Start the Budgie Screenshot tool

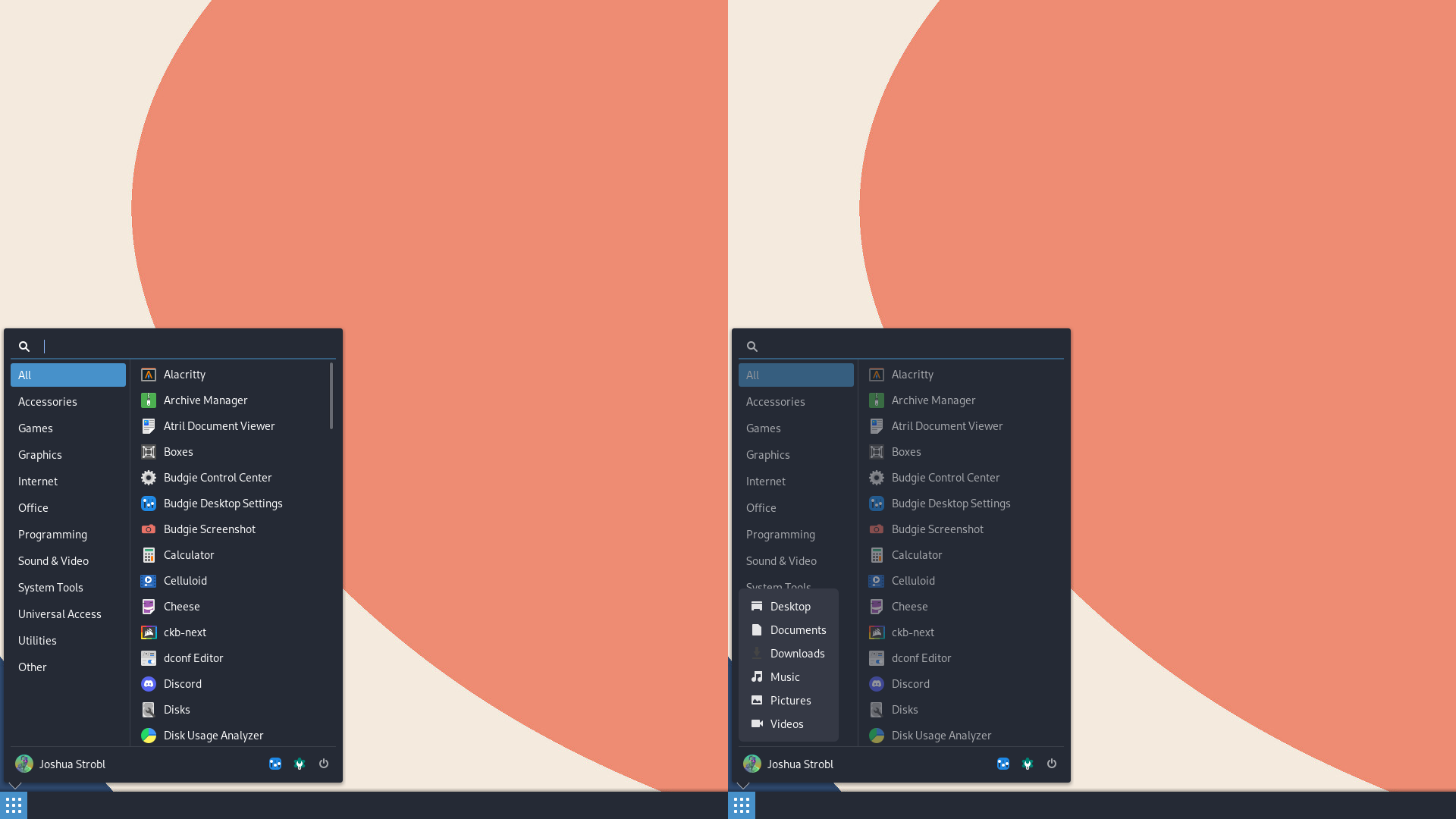(x=209, y=529)
